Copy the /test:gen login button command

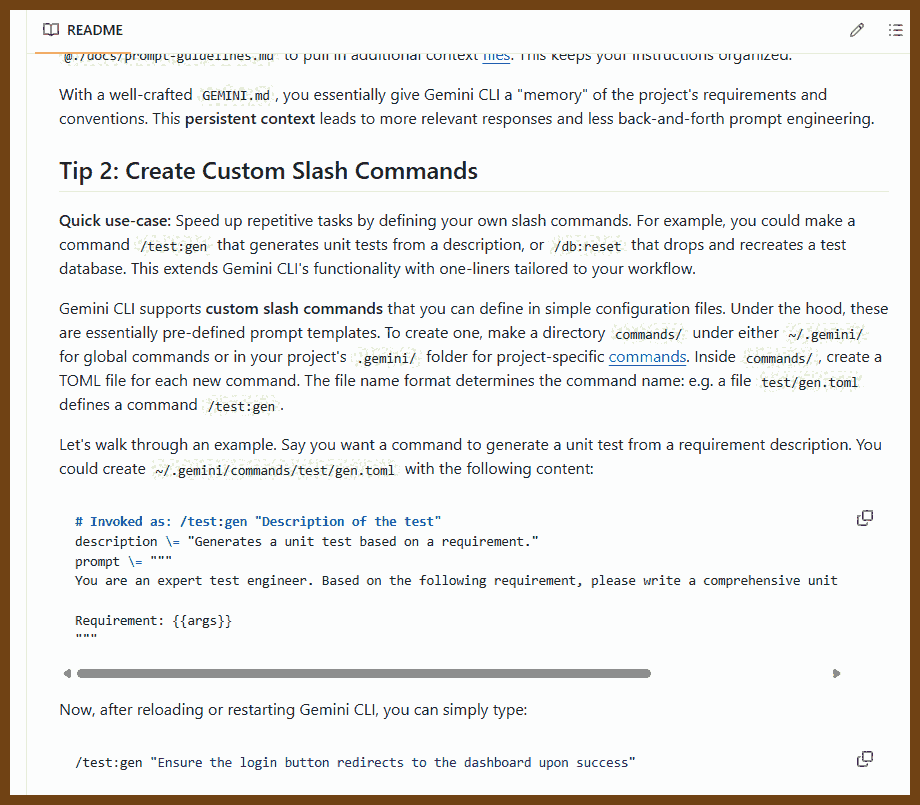(x=865, y=759)
